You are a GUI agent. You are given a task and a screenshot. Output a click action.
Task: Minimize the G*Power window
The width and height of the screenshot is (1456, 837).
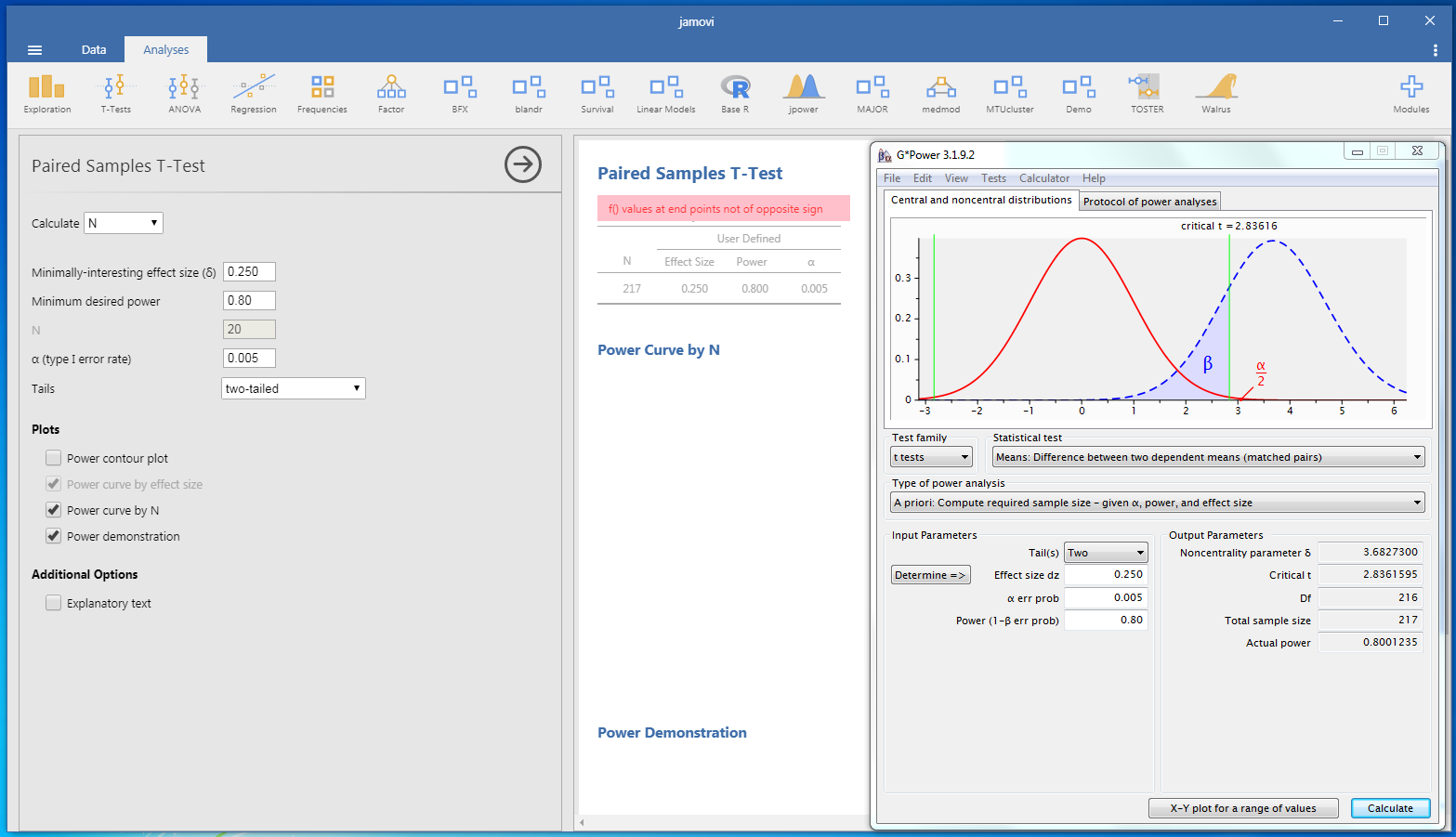(x=1357, y=151)
